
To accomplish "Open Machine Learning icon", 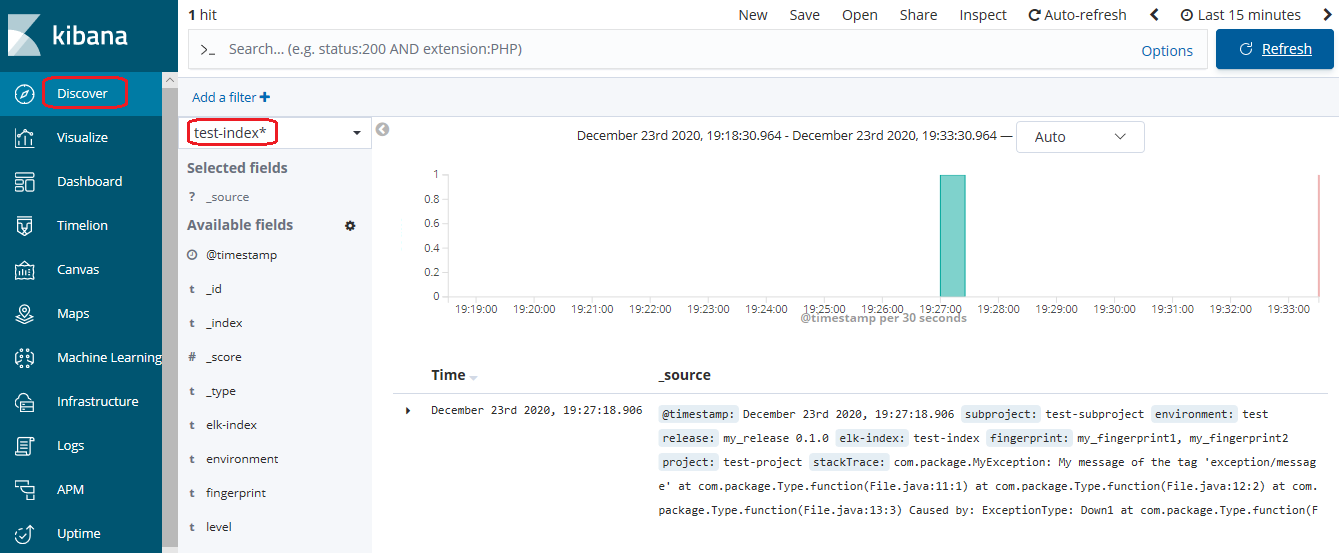I will tap(25, 358).
